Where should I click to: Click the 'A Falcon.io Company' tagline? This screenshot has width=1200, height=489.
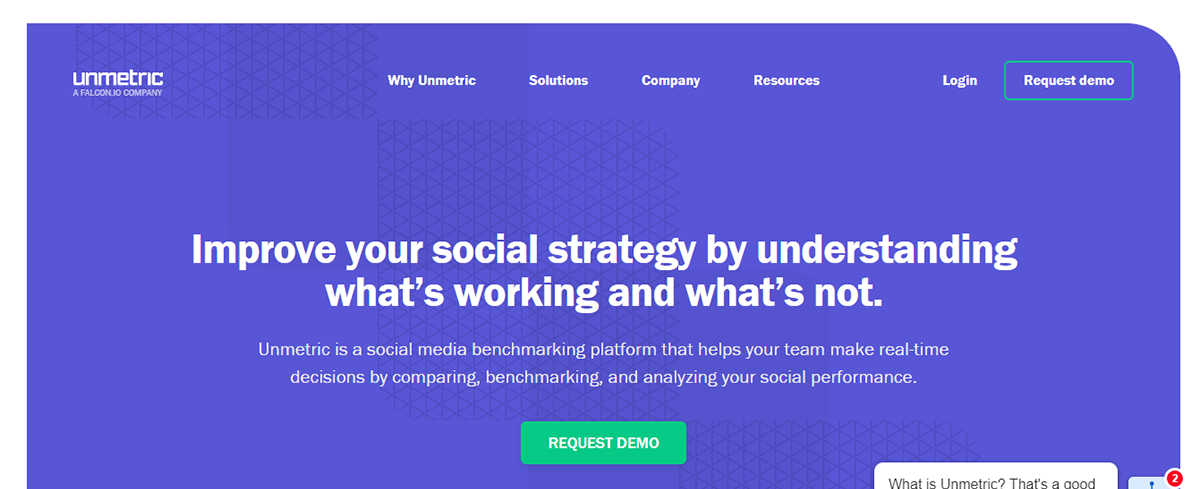(117, 92)
